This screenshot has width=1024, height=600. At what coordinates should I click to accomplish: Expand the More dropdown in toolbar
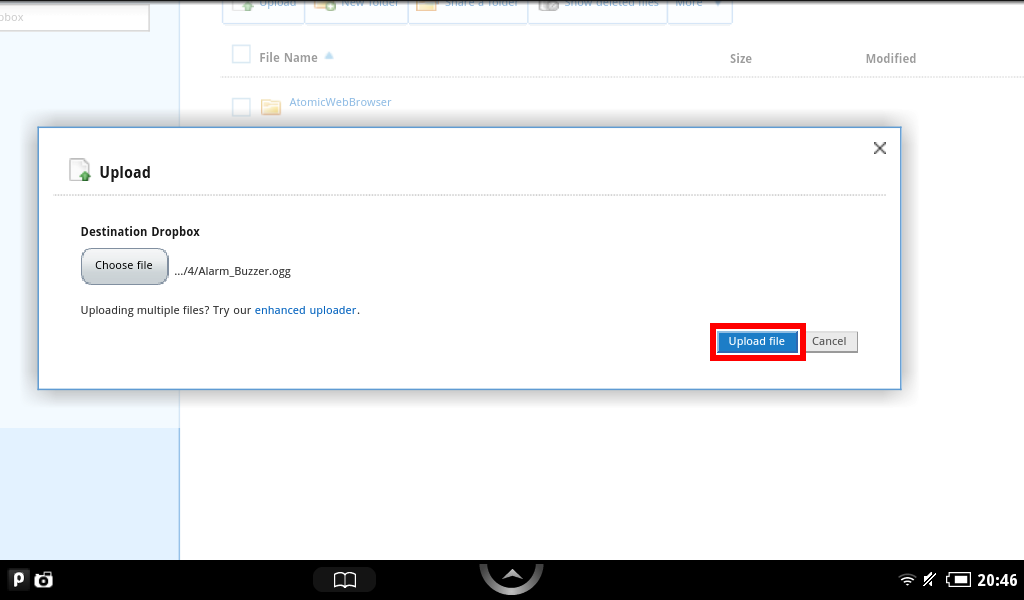[x=699, y=6]
